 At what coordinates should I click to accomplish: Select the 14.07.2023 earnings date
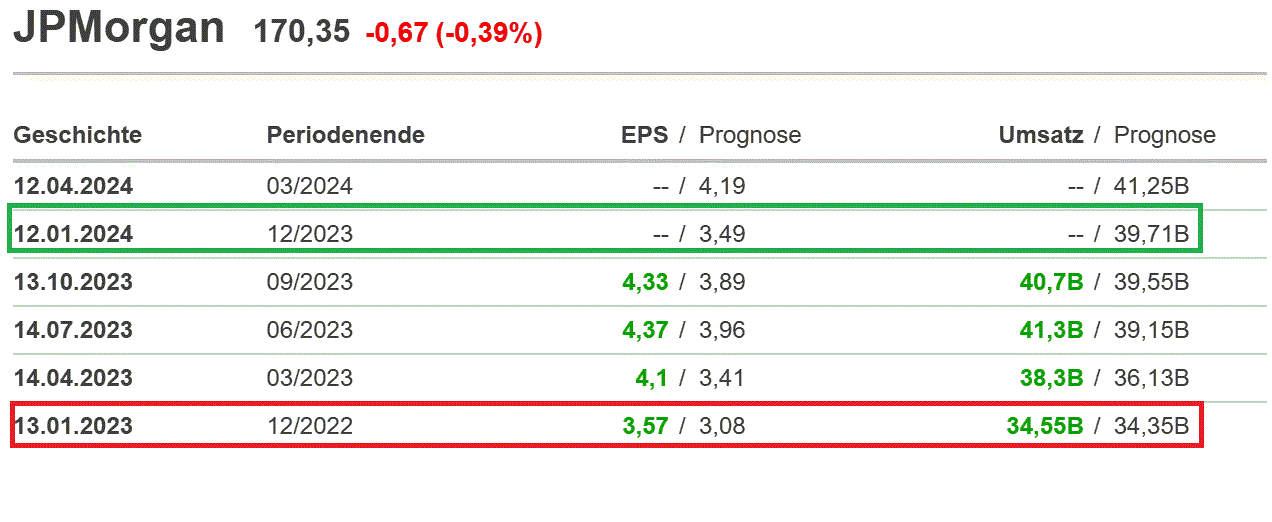tap(73, 330)
